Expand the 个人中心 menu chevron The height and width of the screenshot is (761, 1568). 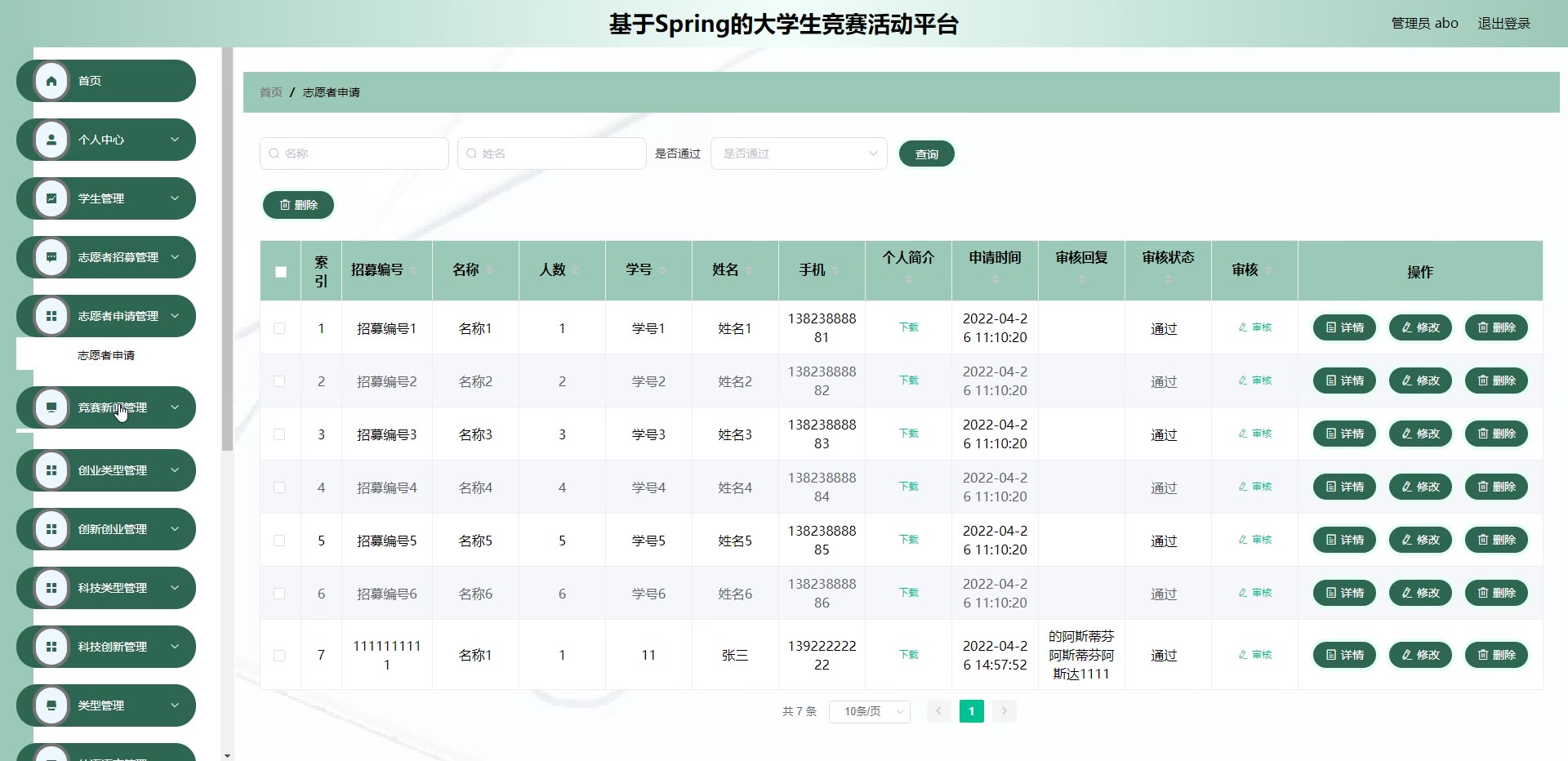coord(175,140)
